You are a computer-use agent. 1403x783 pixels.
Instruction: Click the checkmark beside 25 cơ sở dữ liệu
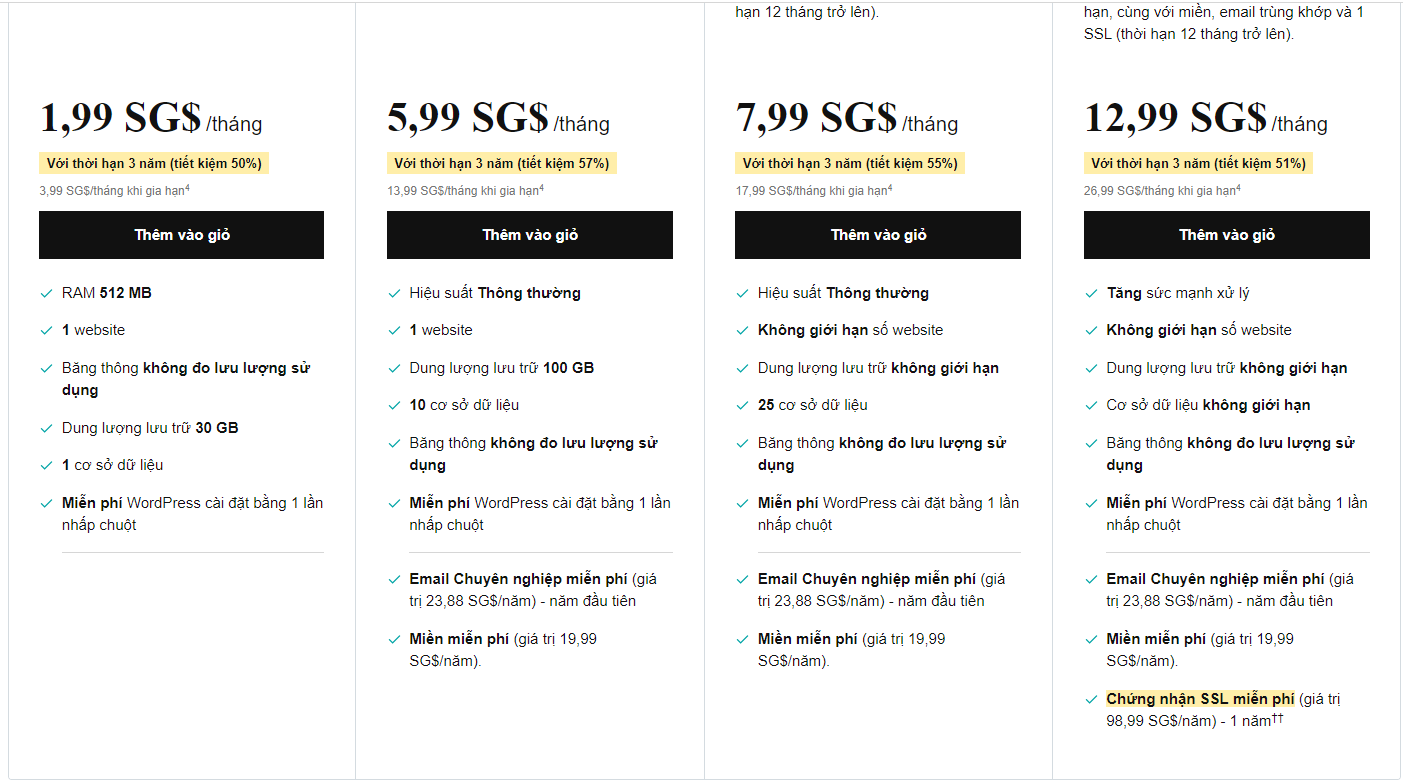pos(742,405)
